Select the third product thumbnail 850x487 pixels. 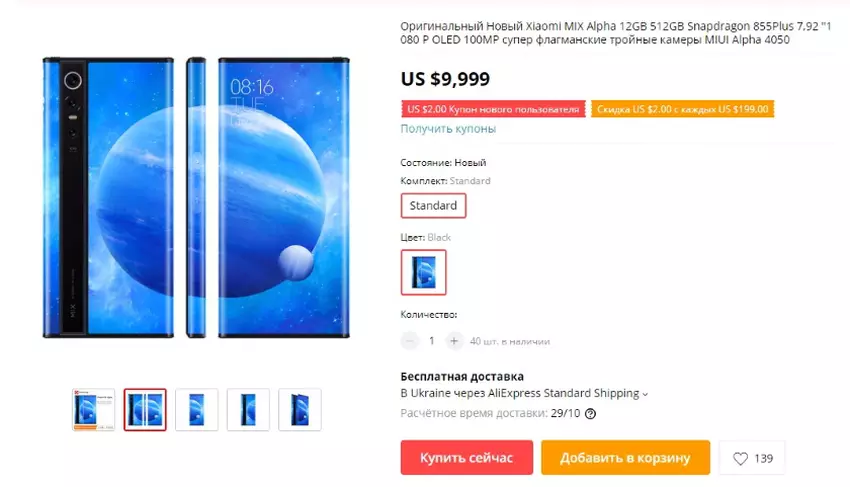pyautogui.click(x=197, y=410)
